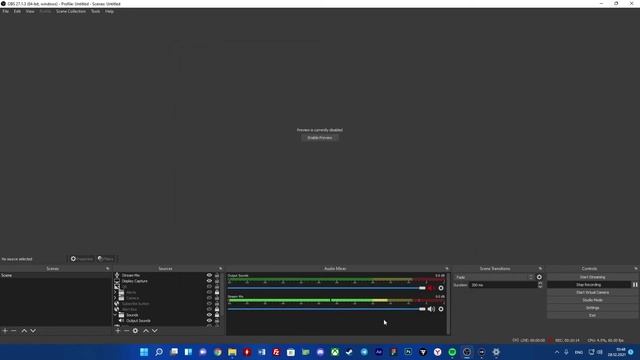This screenshot has width=640, height=360.
Task: Click Audio Mixer vertical scrollbar
Action: 448,304
